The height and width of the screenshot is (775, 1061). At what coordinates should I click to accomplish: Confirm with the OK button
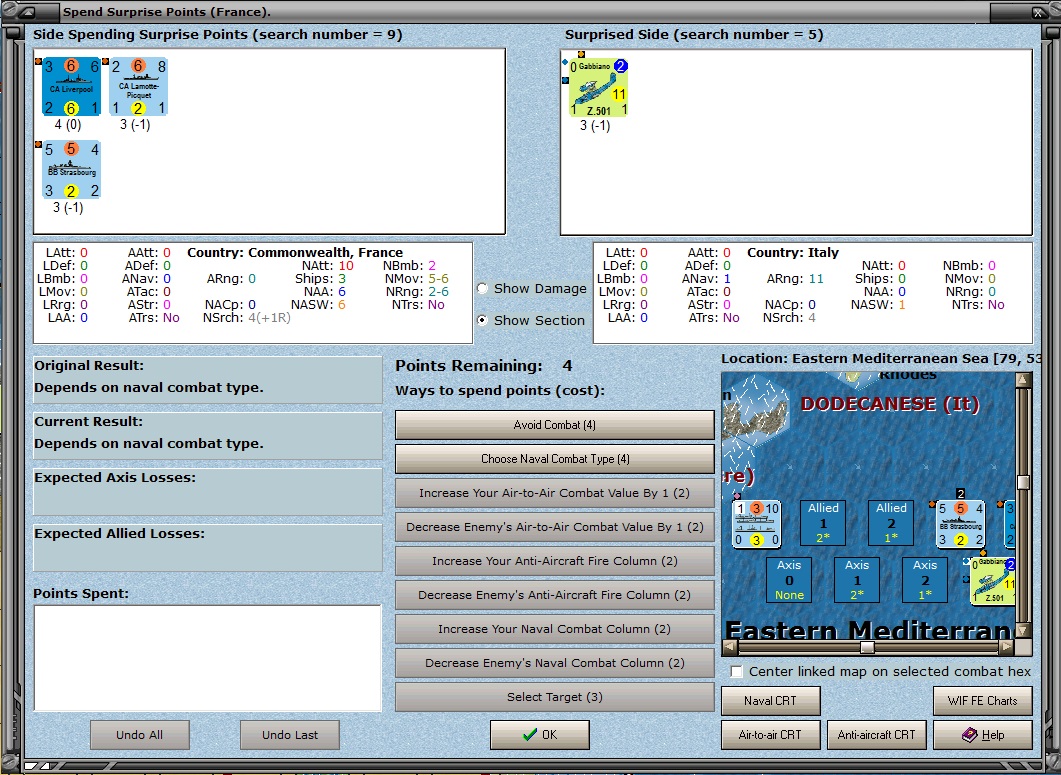click(539, 734)
